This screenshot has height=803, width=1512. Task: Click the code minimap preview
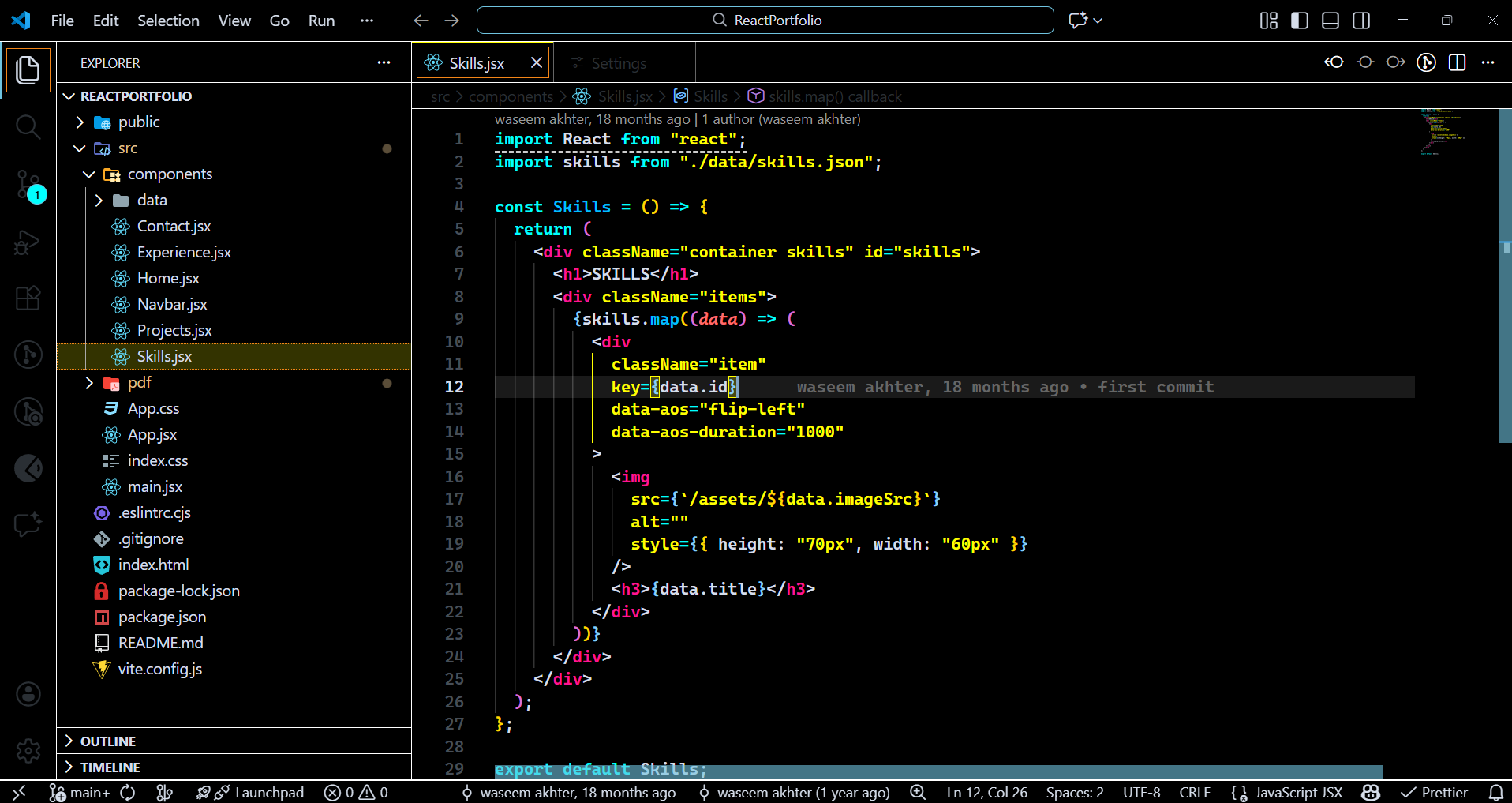tap(1443, 132)
